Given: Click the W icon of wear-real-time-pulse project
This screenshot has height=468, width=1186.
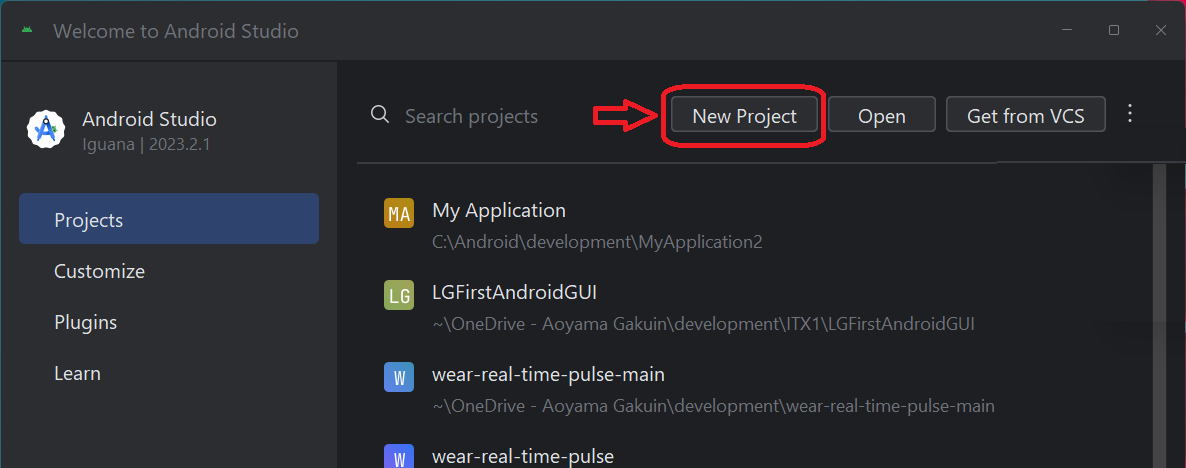Looking at the screenshot, I should pyautogui.click(x=399, y=456).
